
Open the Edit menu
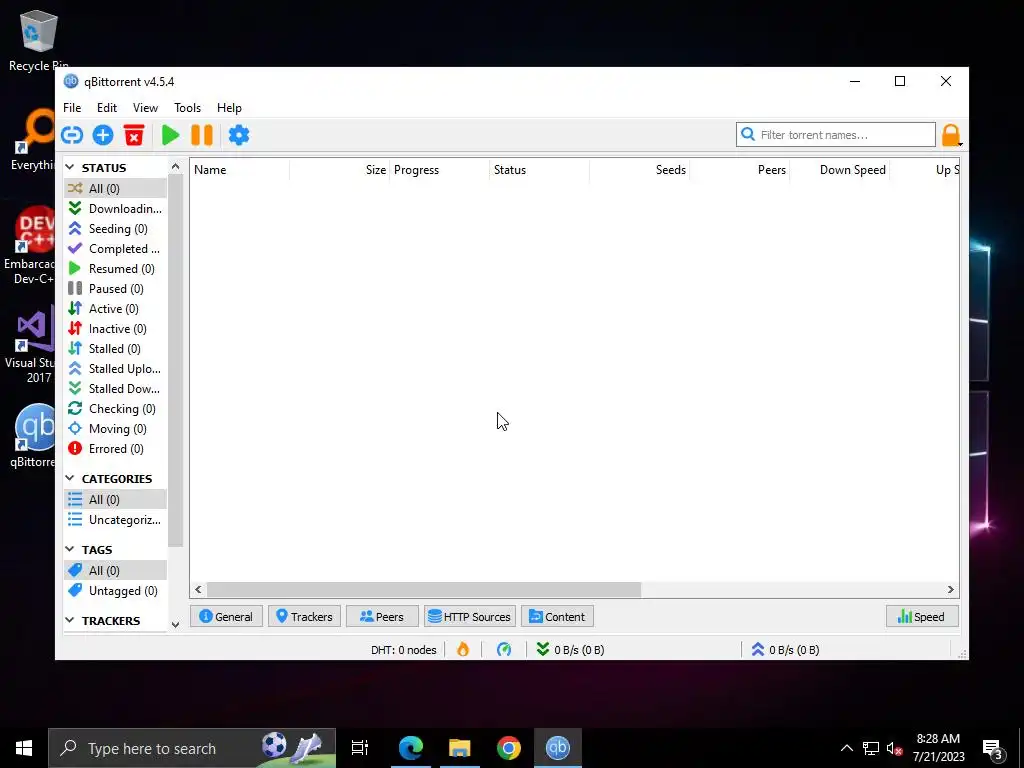[x=106, y=108]
